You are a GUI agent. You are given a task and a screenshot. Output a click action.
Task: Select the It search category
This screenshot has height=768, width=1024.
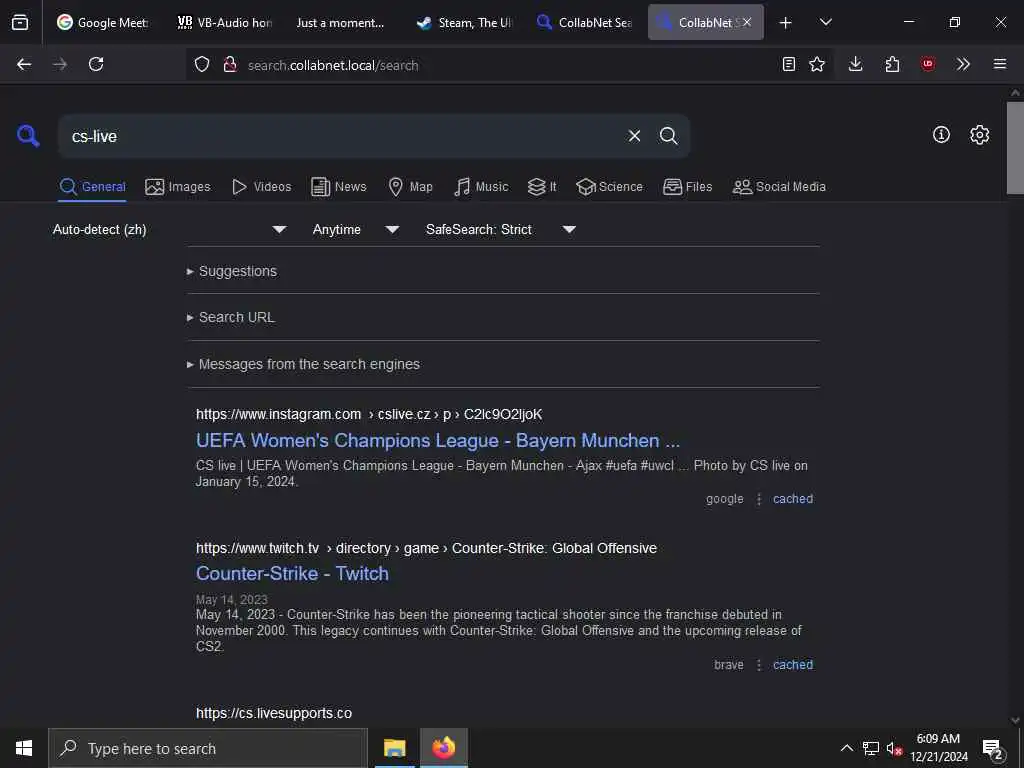coord(542,187)
